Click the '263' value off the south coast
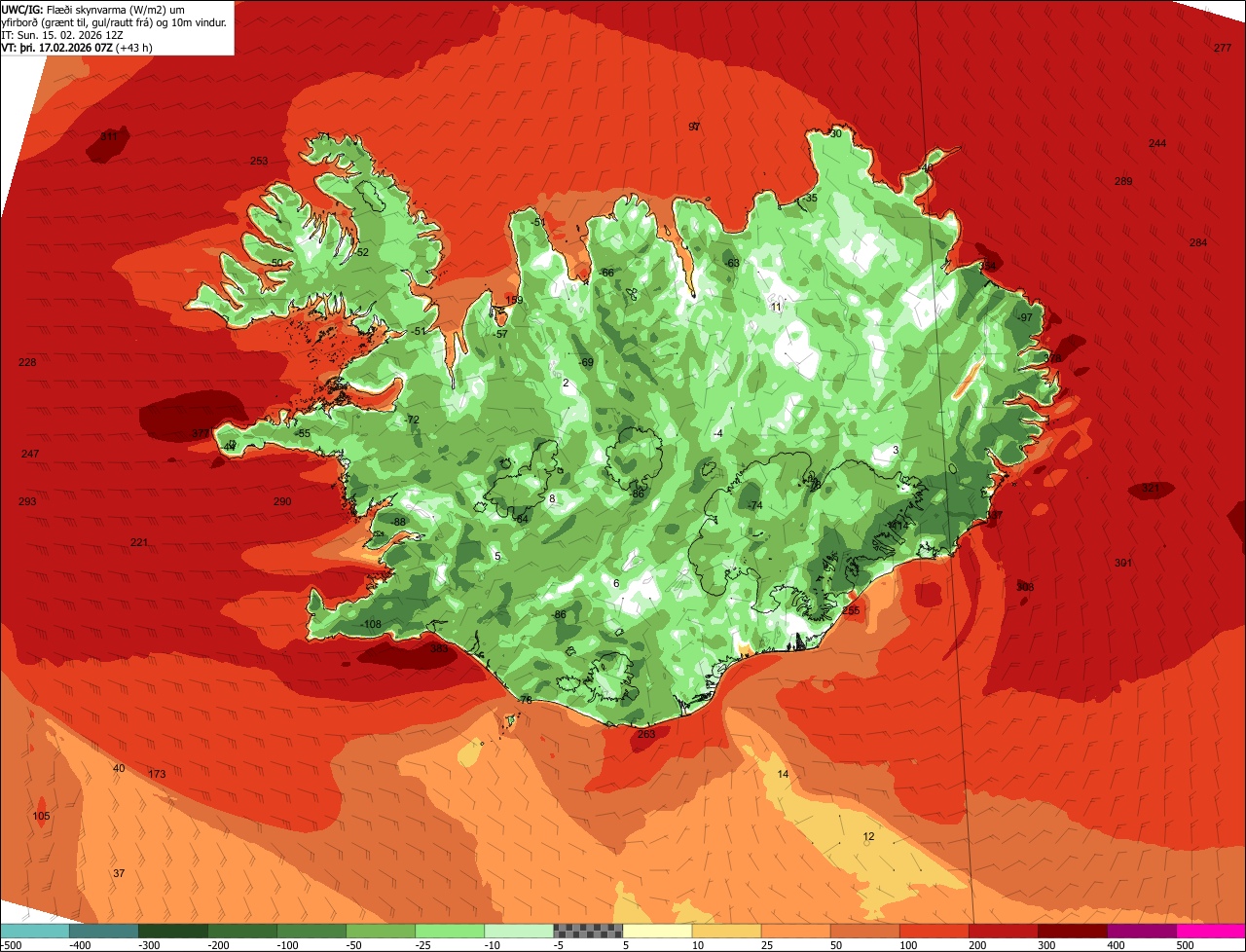The width and height of the screenshot is (1246, 952). 646,734
